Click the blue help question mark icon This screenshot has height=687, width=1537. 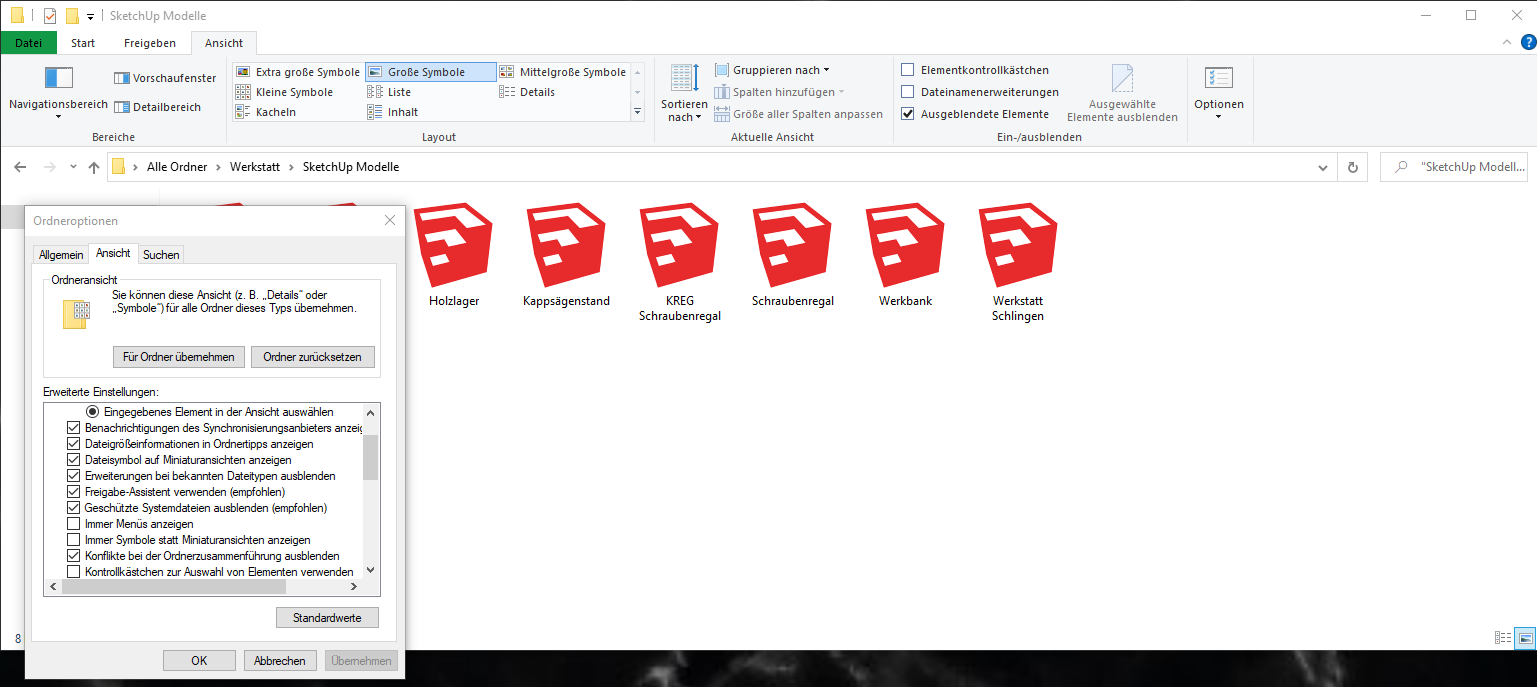(1528, 42)
